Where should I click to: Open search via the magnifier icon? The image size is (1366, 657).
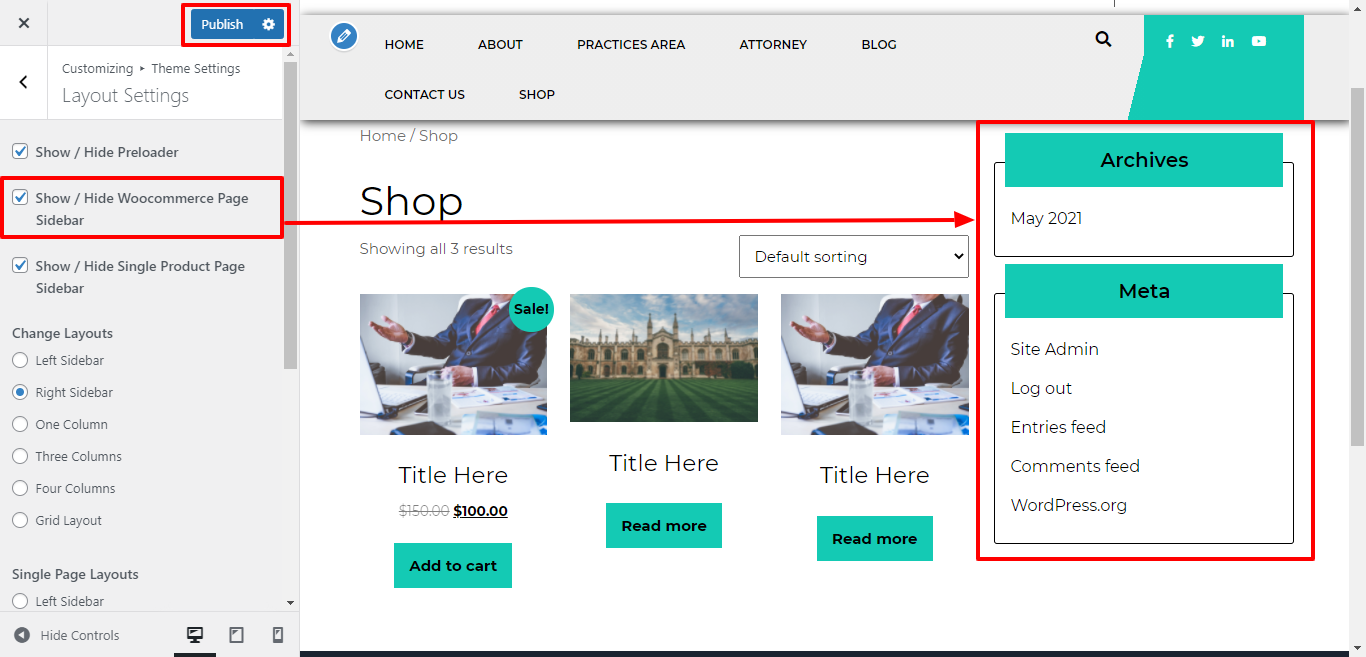(1103, 40)
